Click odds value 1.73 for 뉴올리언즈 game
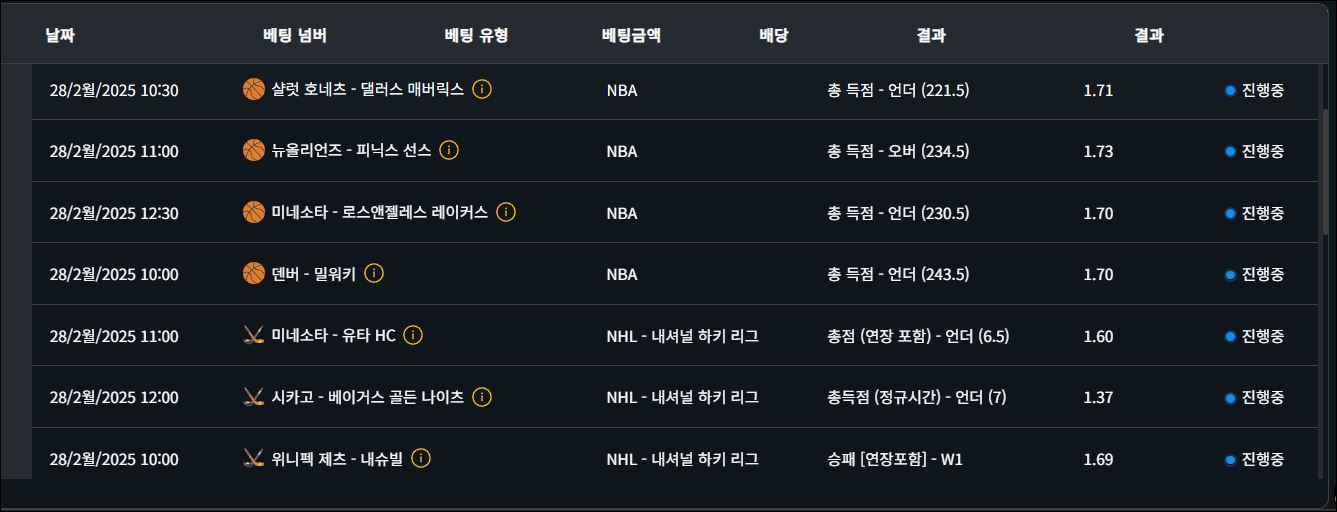1337x512 pixels. (1098, 151)
